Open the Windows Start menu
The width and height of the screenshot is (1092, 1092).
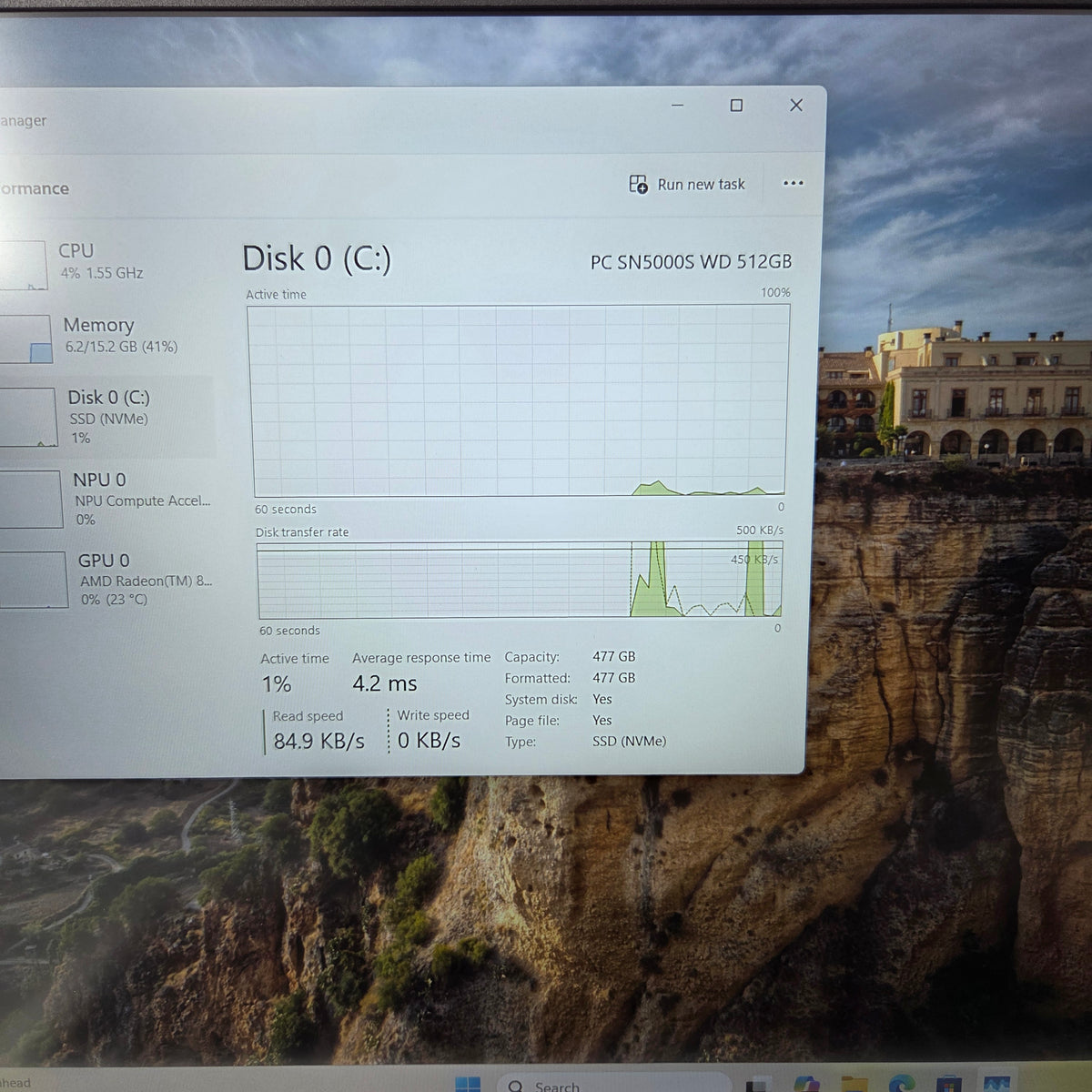[468, 1084]
